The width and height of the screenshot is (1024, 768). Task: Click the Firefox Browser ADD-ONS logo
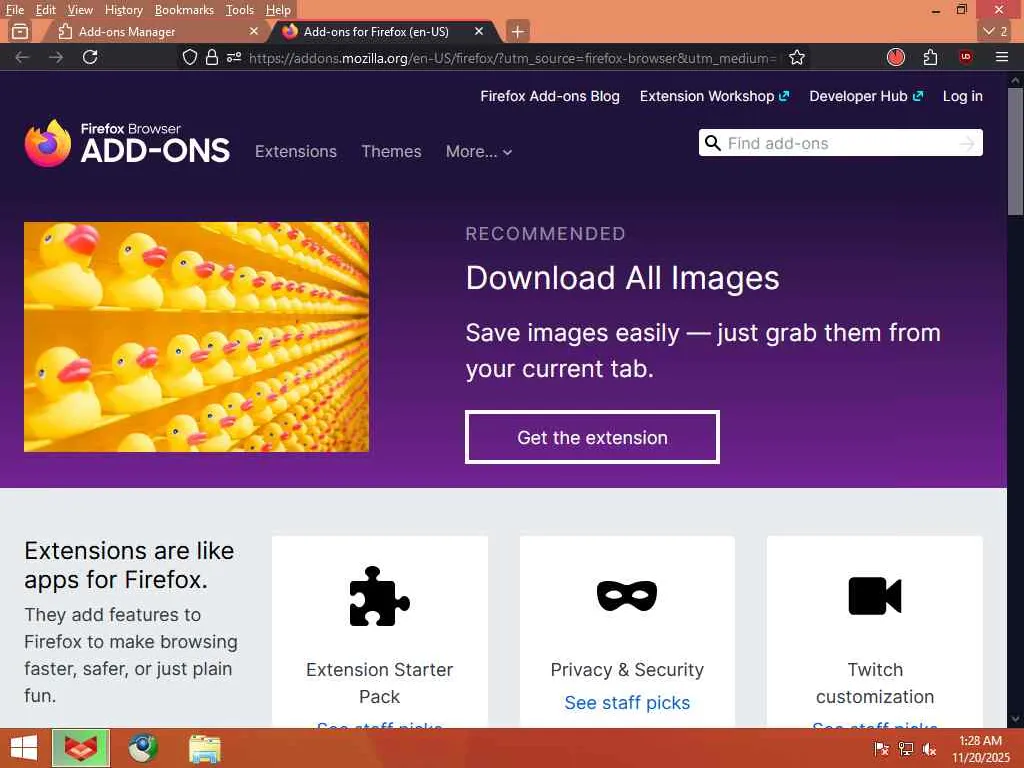point(127,143)
